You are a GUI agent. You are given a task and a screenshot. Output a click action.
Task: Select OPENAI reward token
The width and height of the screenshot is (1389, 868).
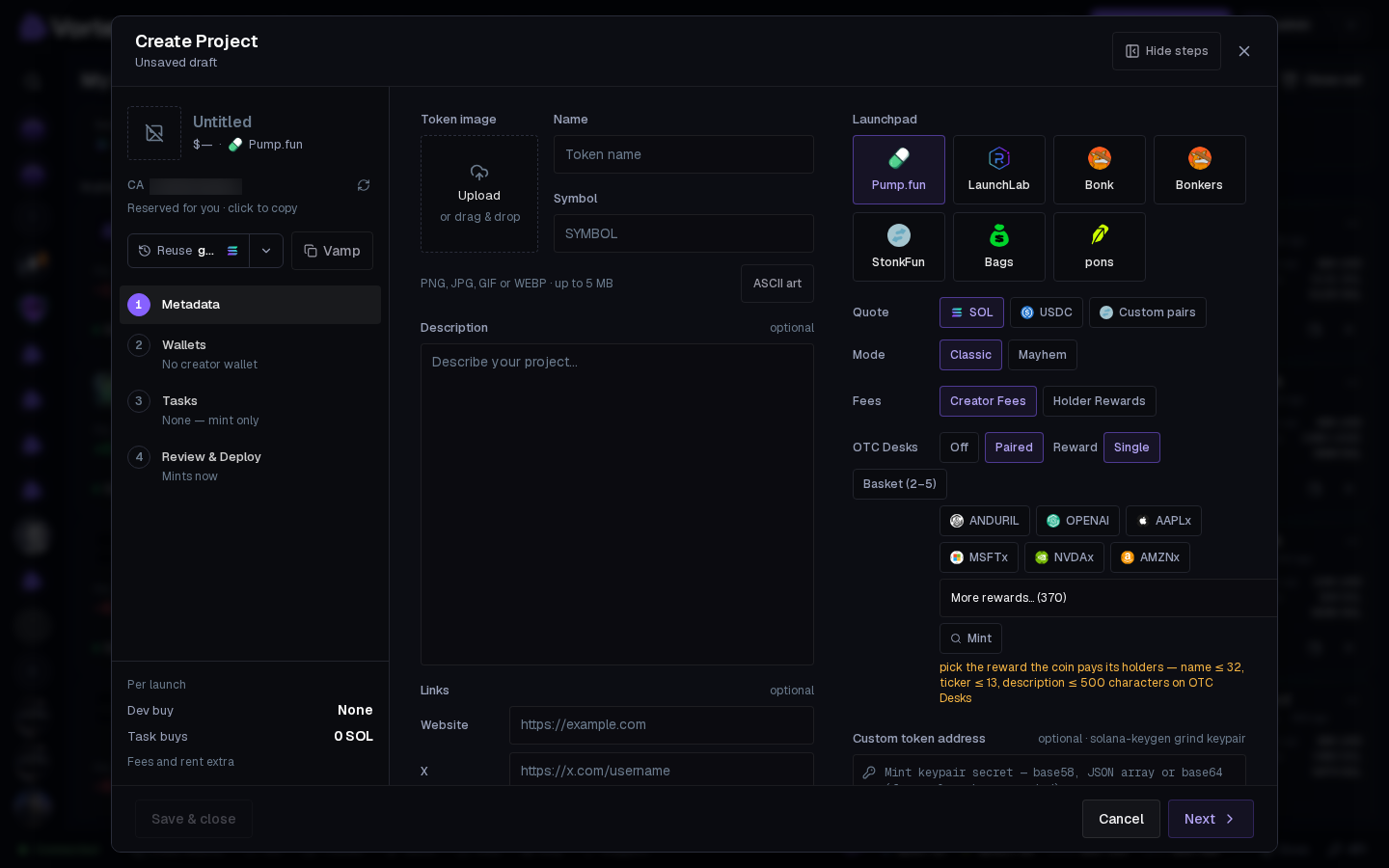1077,521
